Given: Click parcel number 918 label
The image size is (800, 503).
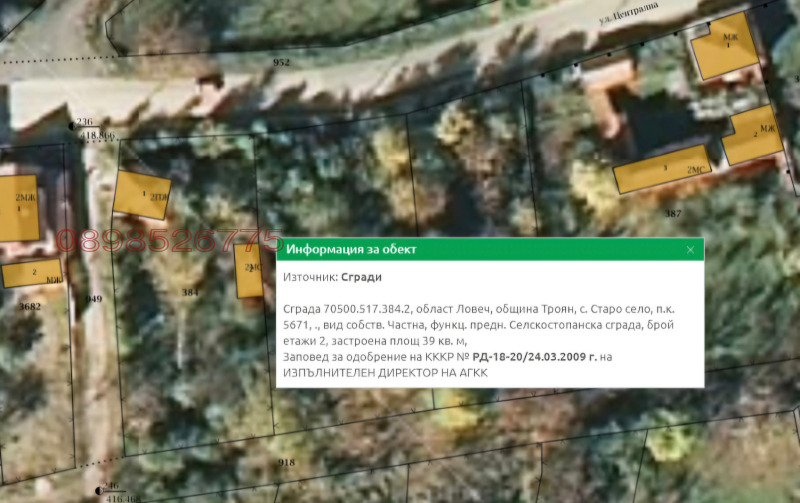Looking at the screenshot, I should [286, 462].
